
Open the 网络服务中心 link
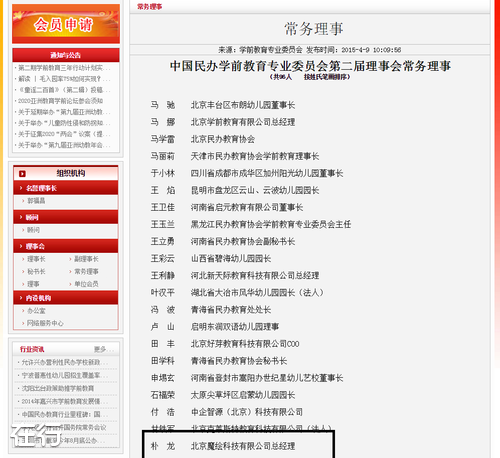point(45,323)
